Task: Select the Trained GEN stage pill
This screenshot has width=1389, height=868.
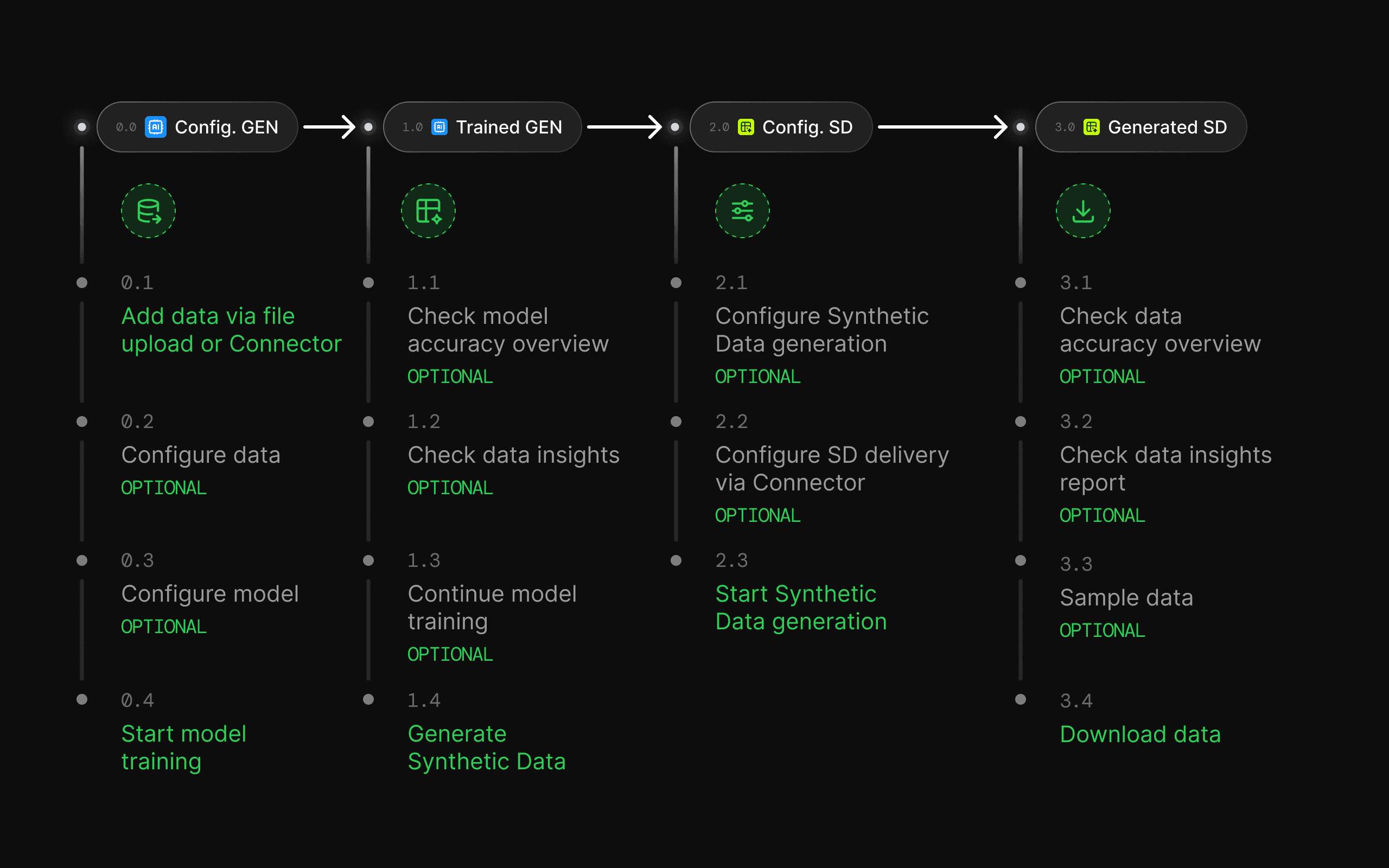Action: coord(482,127)
